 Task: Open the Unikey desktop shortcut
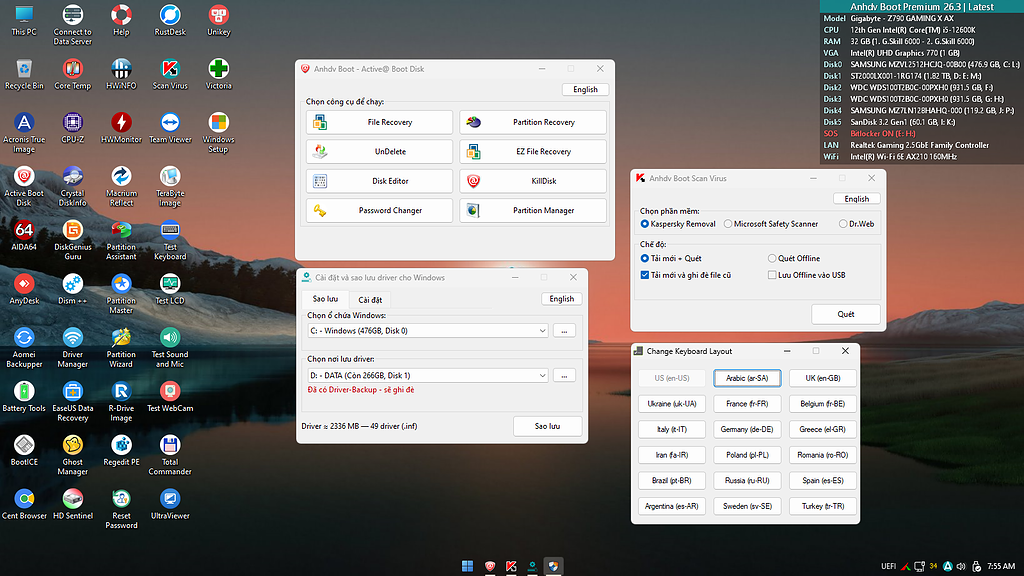coord(218,20)
